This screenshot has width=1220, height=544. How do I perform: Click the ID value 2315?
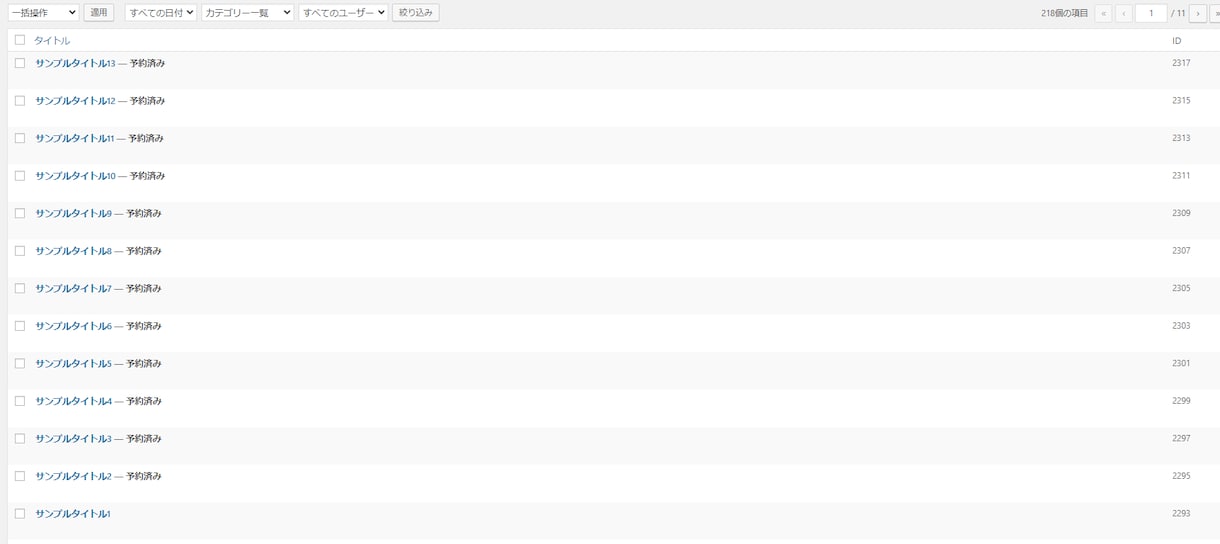click(x=1181, y=101)
